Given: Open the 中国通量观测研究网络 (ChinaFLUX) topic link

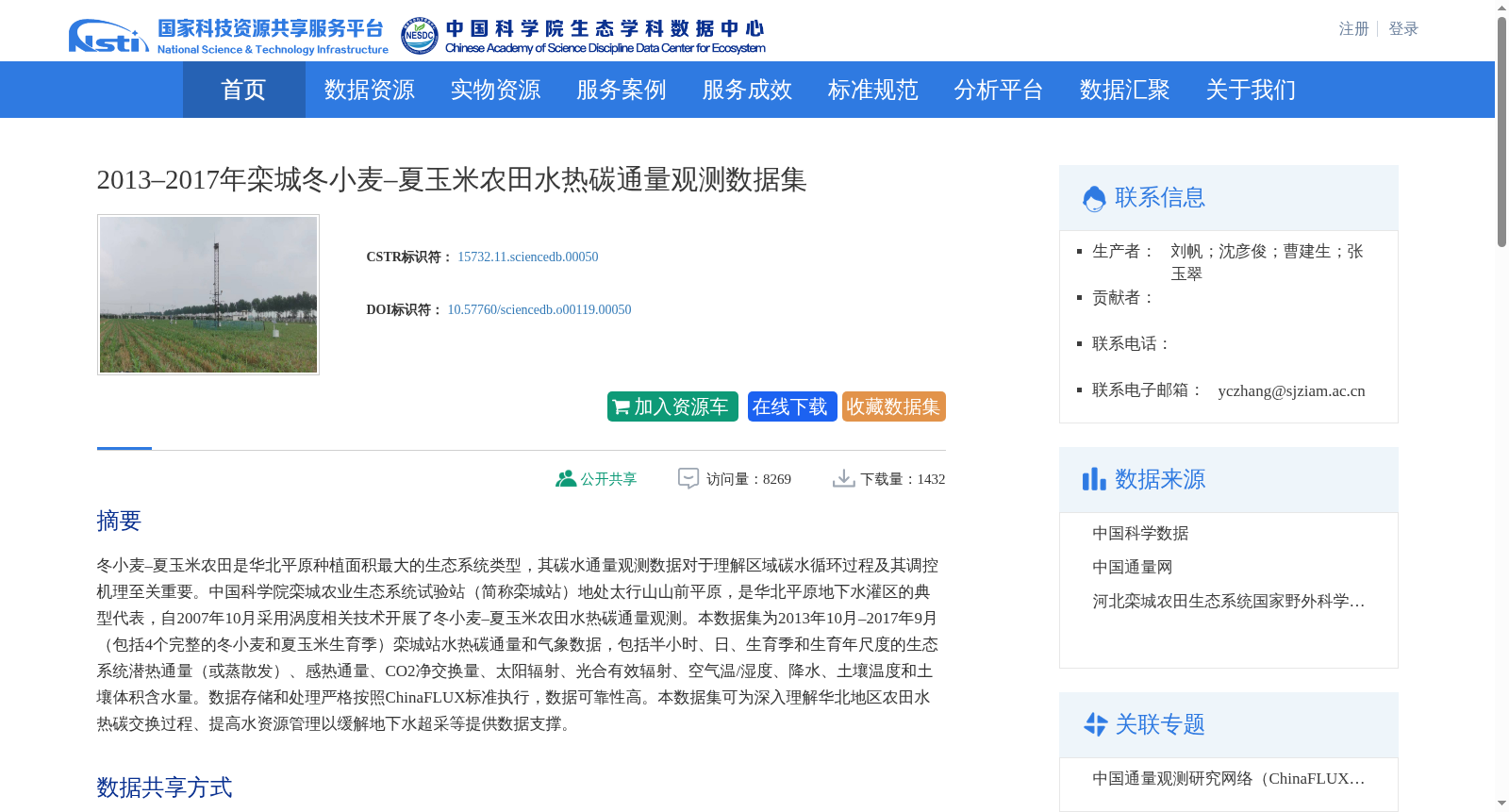Looking at the screenshot, I should pyautogui.click(x=1229, y=778).
